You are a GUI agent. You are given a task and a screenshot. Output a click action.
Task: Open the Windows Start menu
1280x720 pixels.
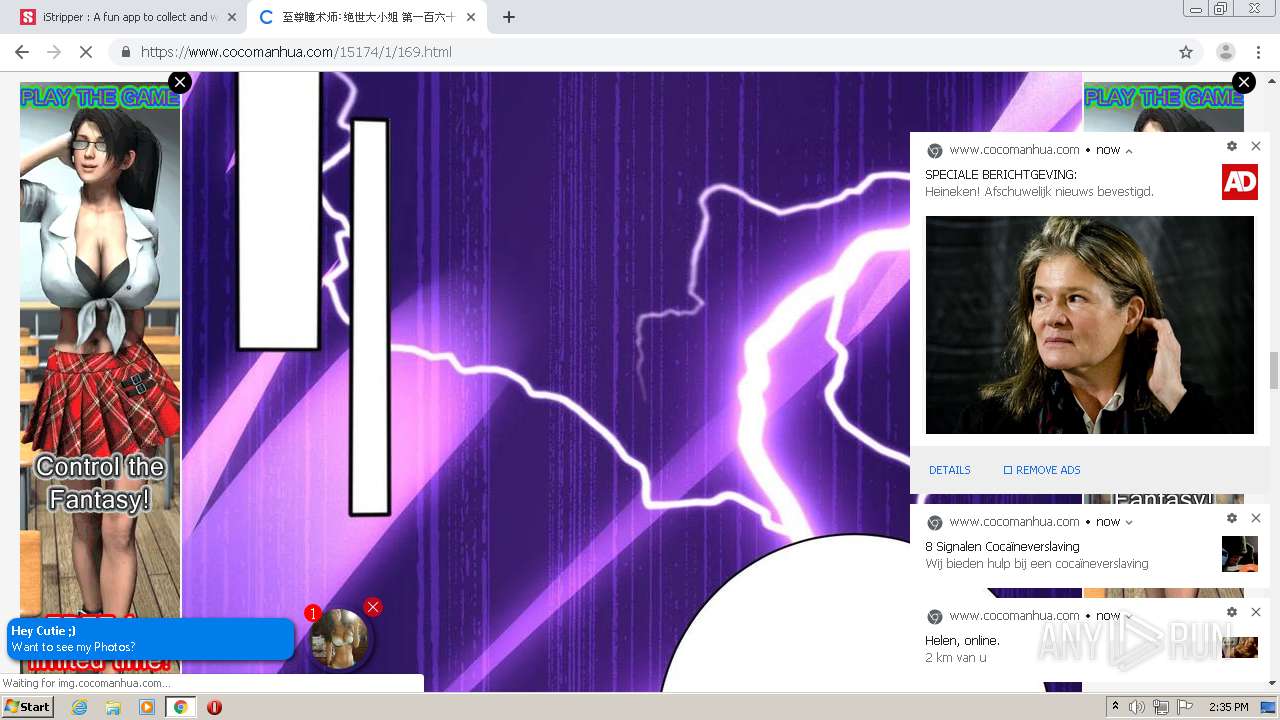click(28, 707)
